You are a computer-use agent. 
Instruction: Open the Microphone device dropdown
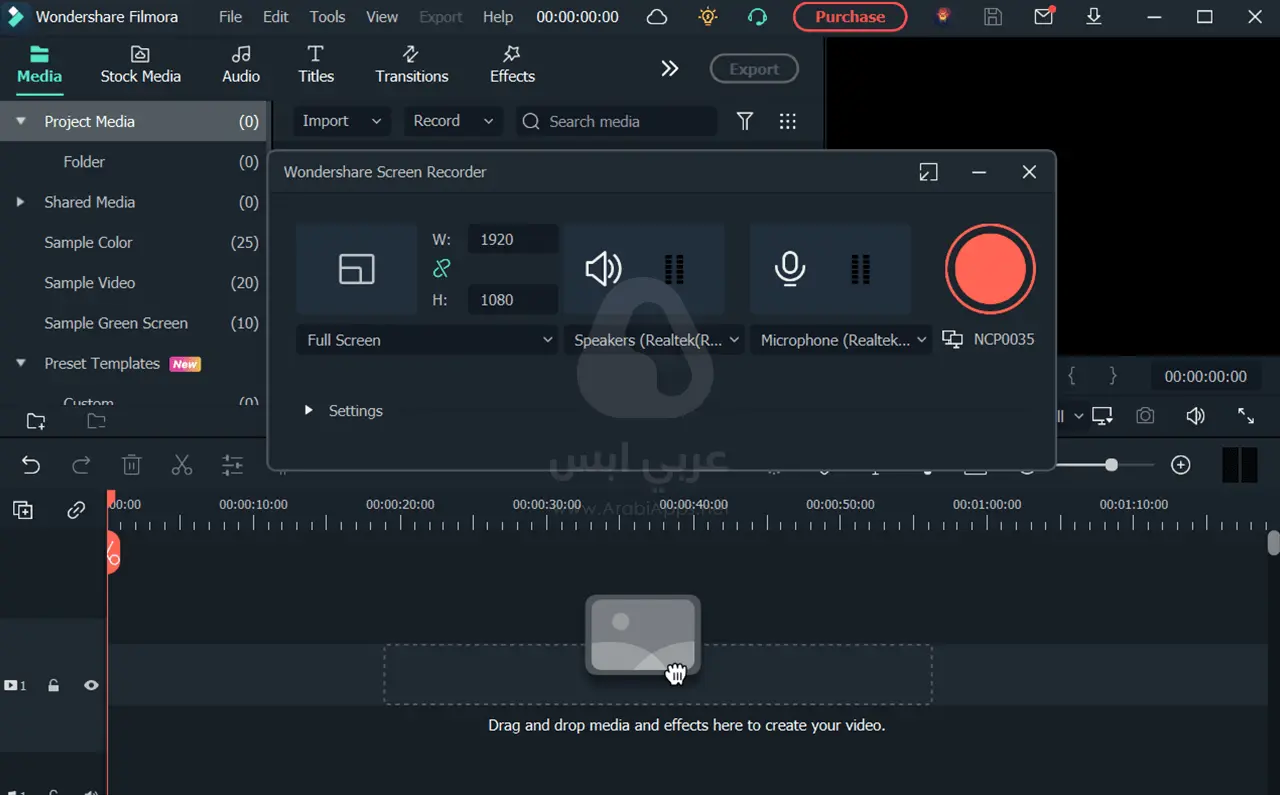click(841, 340)
